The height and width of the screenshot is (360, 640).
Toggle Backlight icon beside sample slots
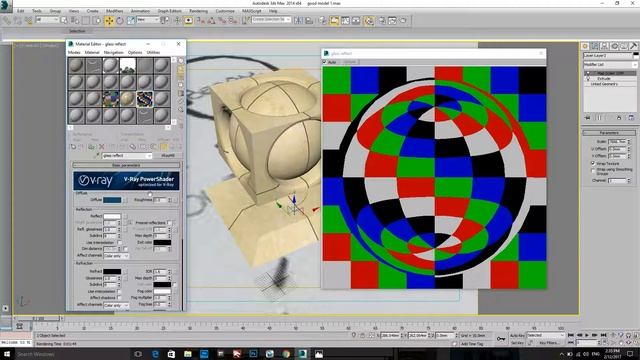click(x=181, y=70)
